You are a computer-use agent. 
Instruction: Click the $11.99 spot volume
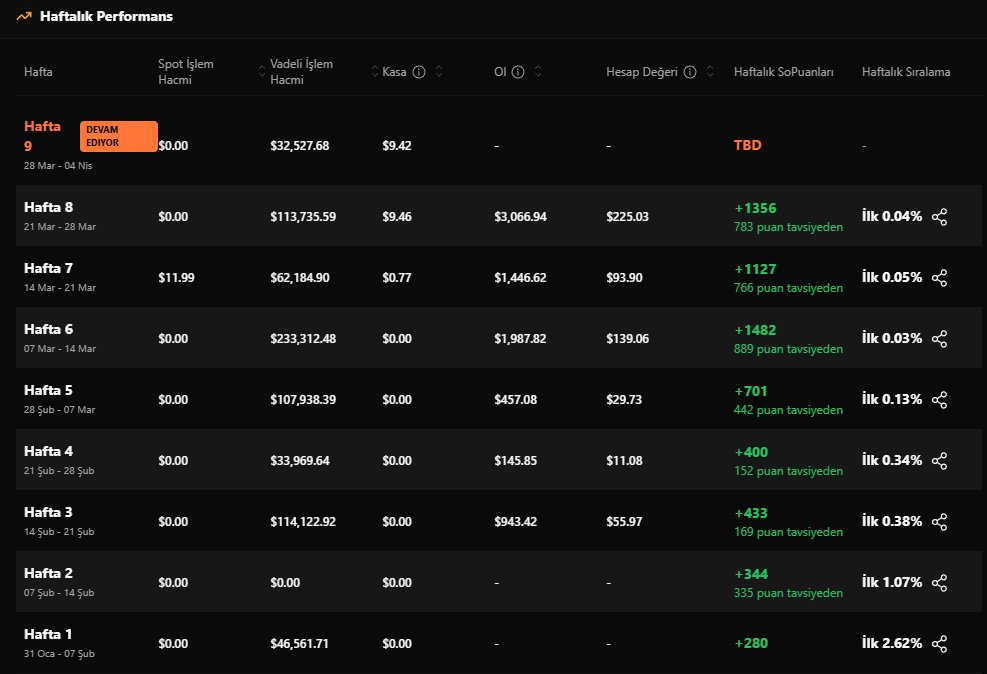(x=176, y=278)
